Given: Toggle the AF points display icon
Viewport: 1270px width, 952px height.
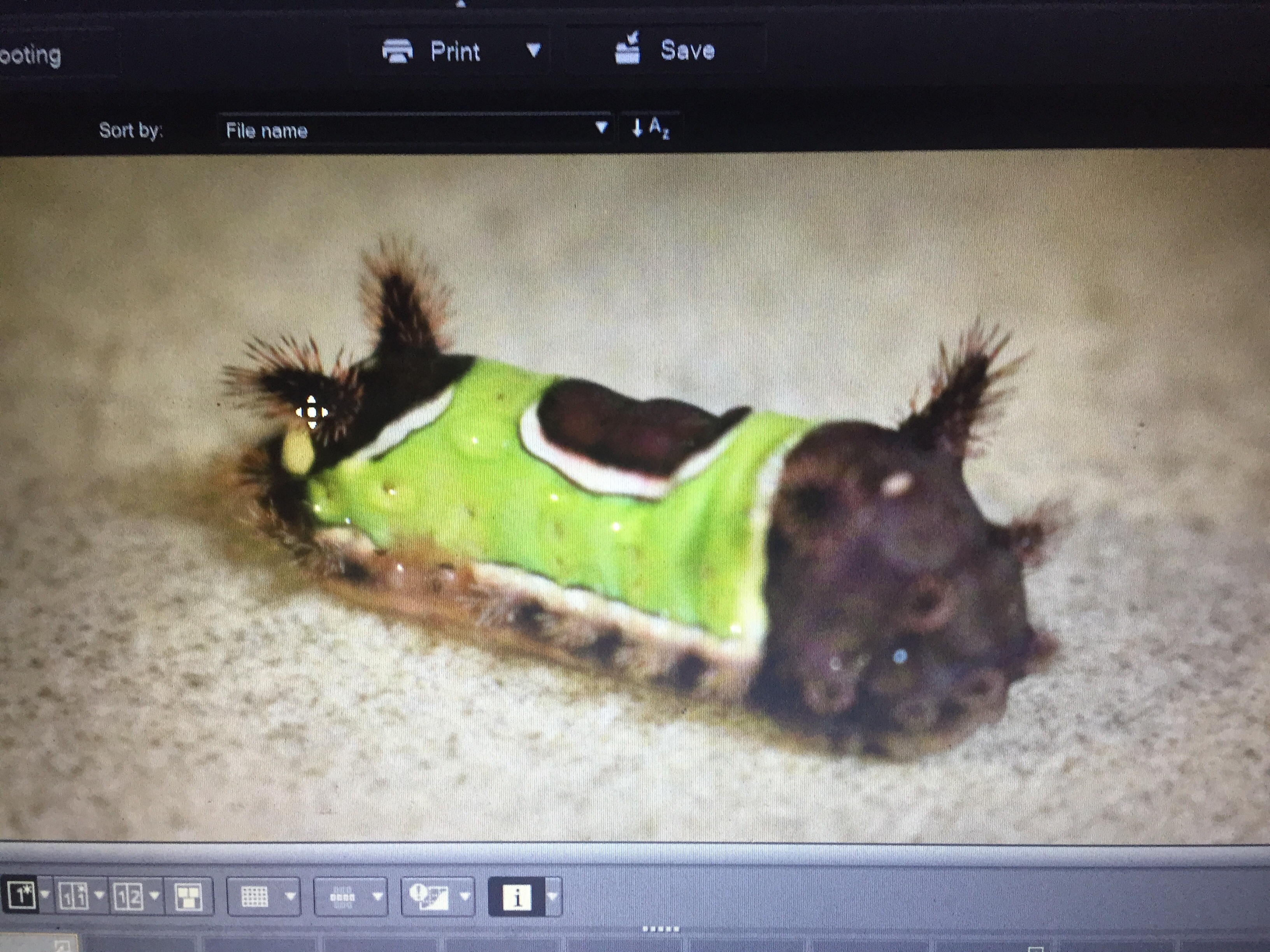Looking at the screenshot, I should pyautogui.click(x=342, y=896).
